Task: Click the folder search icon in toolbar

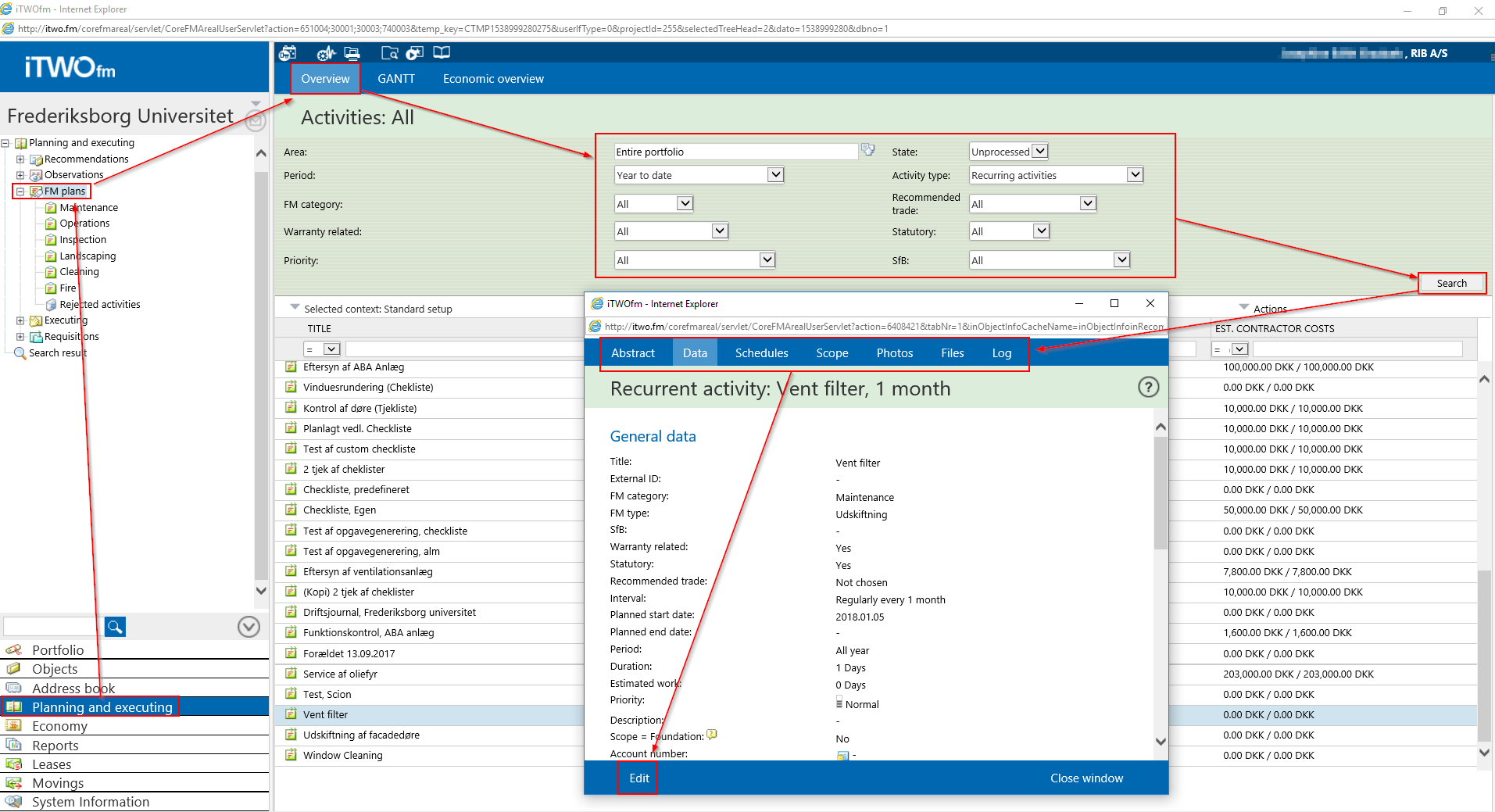Action: pyautogui.click(x=389, y=53)
